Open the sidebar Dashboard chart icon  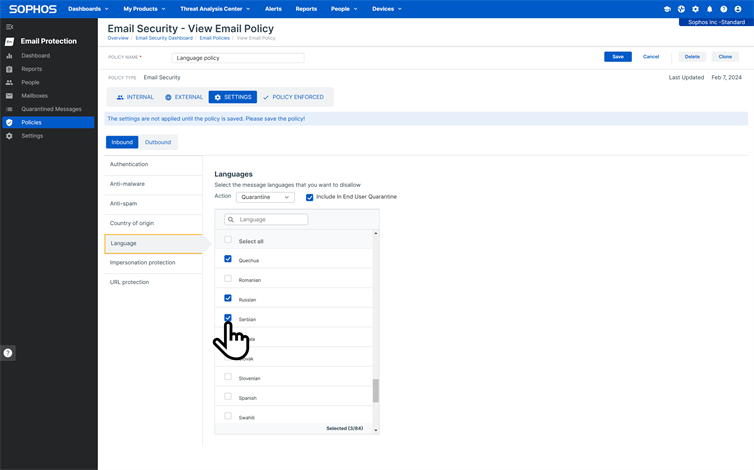pyautogui.click(x=10, y=56)
